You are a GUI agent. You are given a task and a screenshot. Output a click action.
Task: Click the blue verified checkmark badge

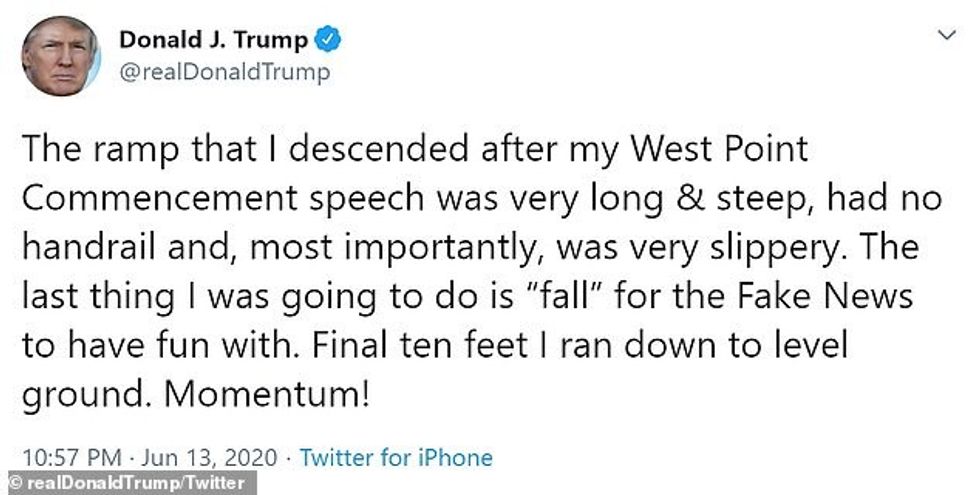point(329,40)
